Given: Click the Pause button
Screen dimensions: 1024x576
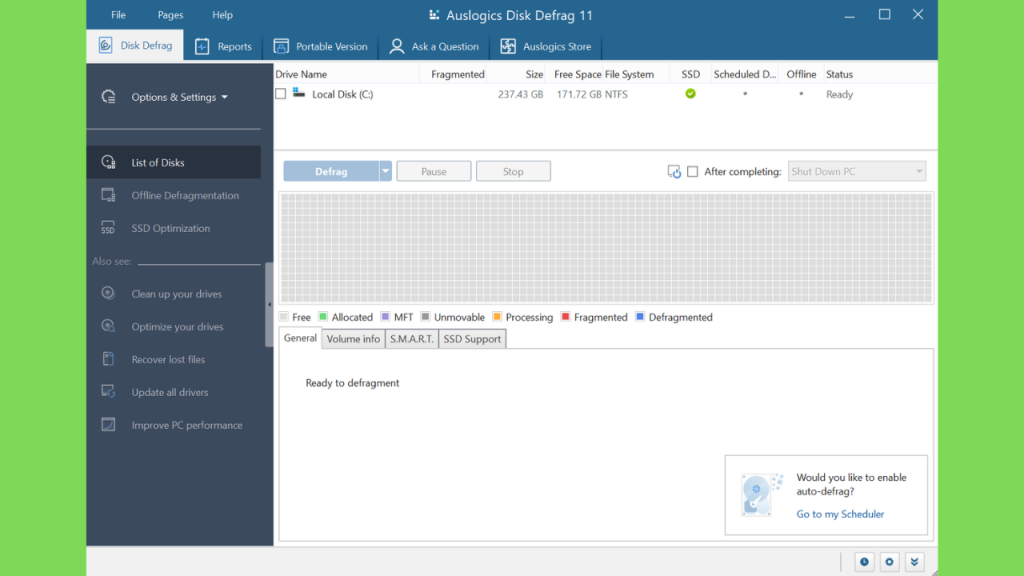Looking at the screenshot, I should click(434, 171).
